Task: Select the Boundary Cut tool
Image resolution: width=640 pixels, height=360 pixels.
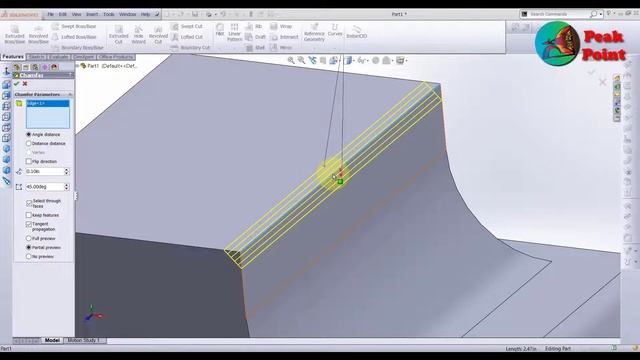Action: pos(190,47)
